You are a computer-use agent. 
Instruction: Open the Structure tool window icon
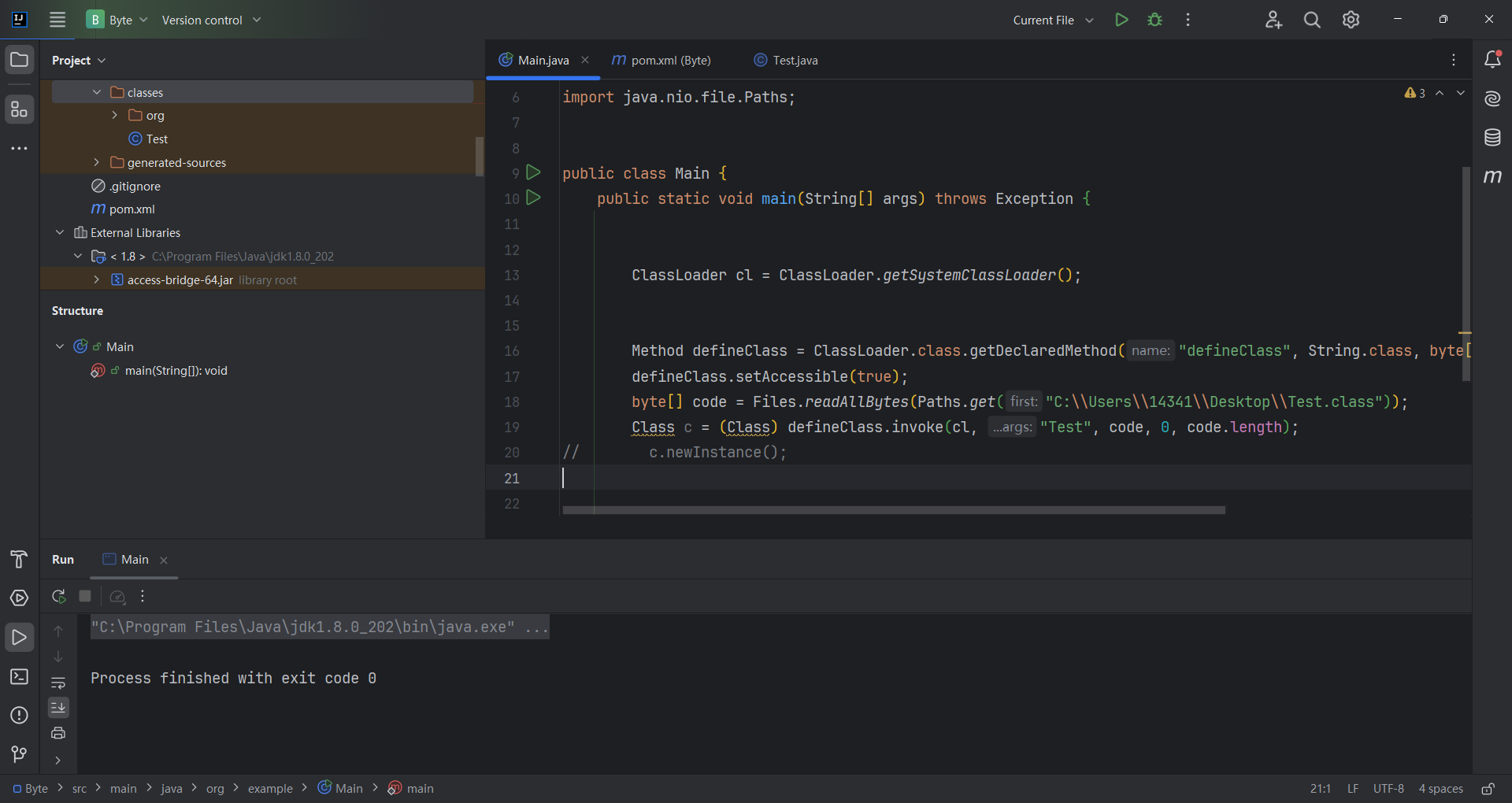click(x=19, y=109)
